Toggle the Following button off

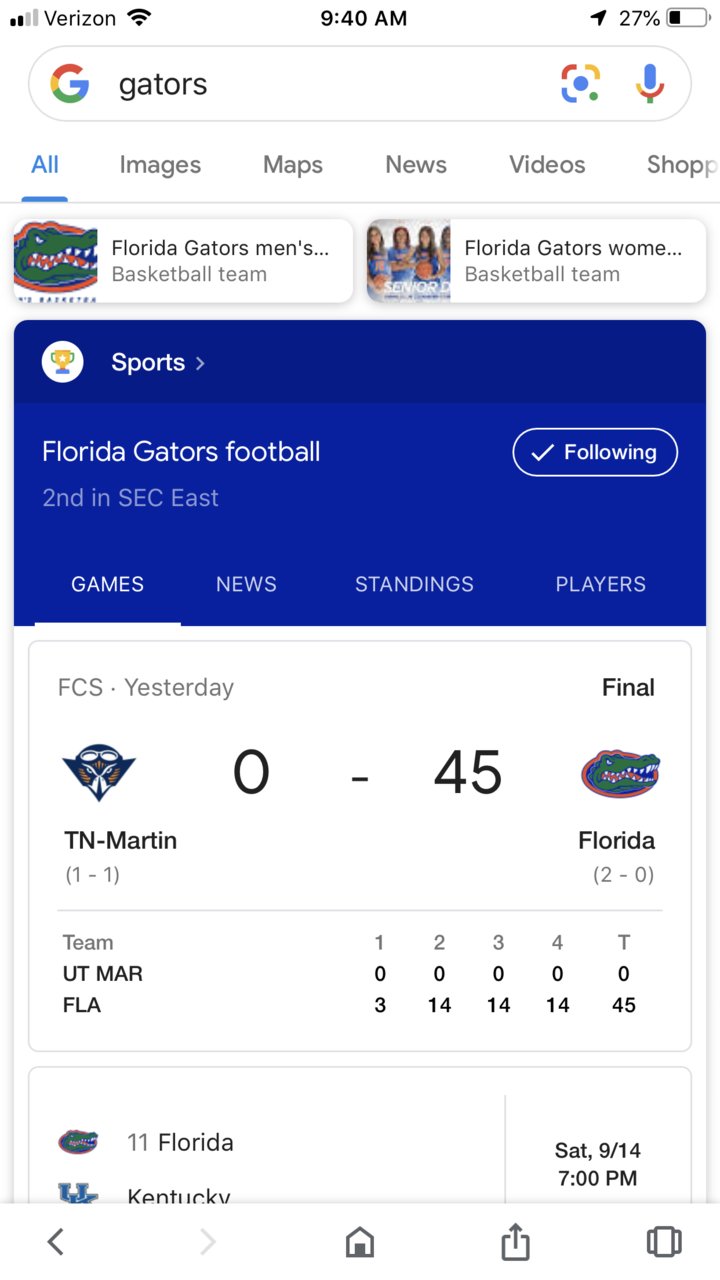point(595,452)
